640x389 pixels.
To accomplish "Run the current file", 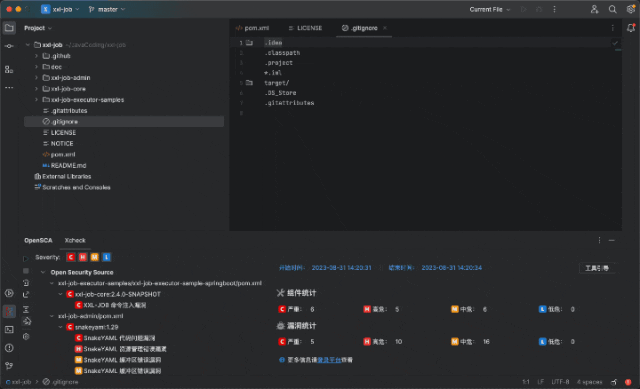I will tap(524, 9).
